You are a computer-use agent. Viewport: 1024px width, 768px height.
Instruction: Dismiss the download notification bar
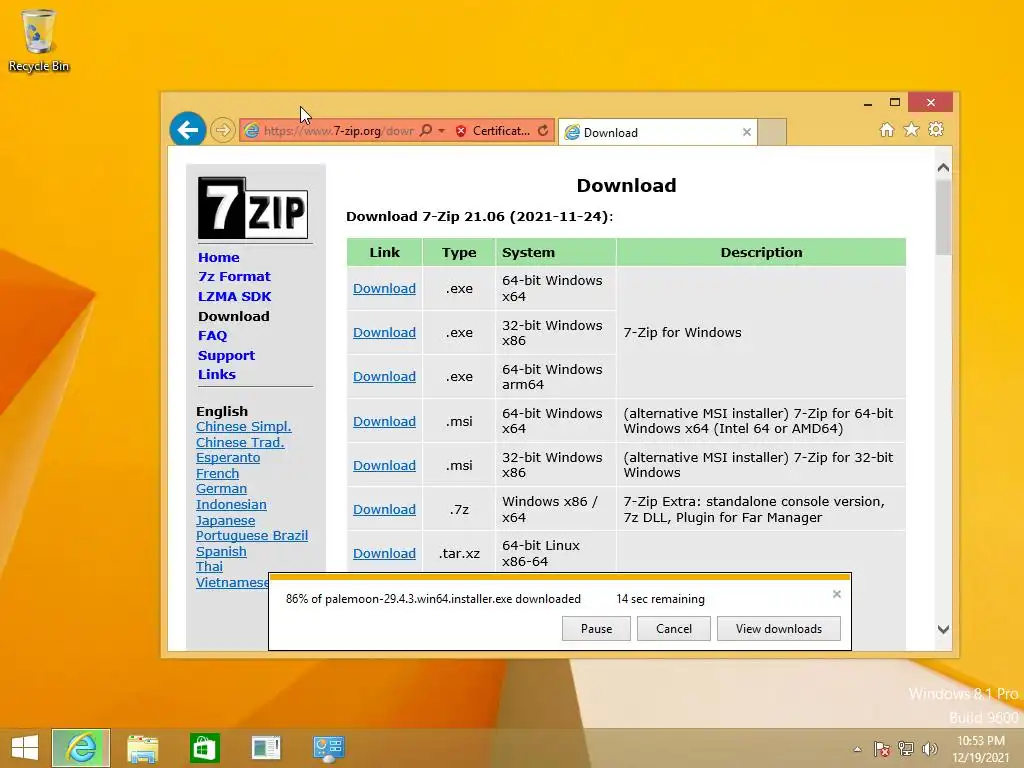click(837, 594)
